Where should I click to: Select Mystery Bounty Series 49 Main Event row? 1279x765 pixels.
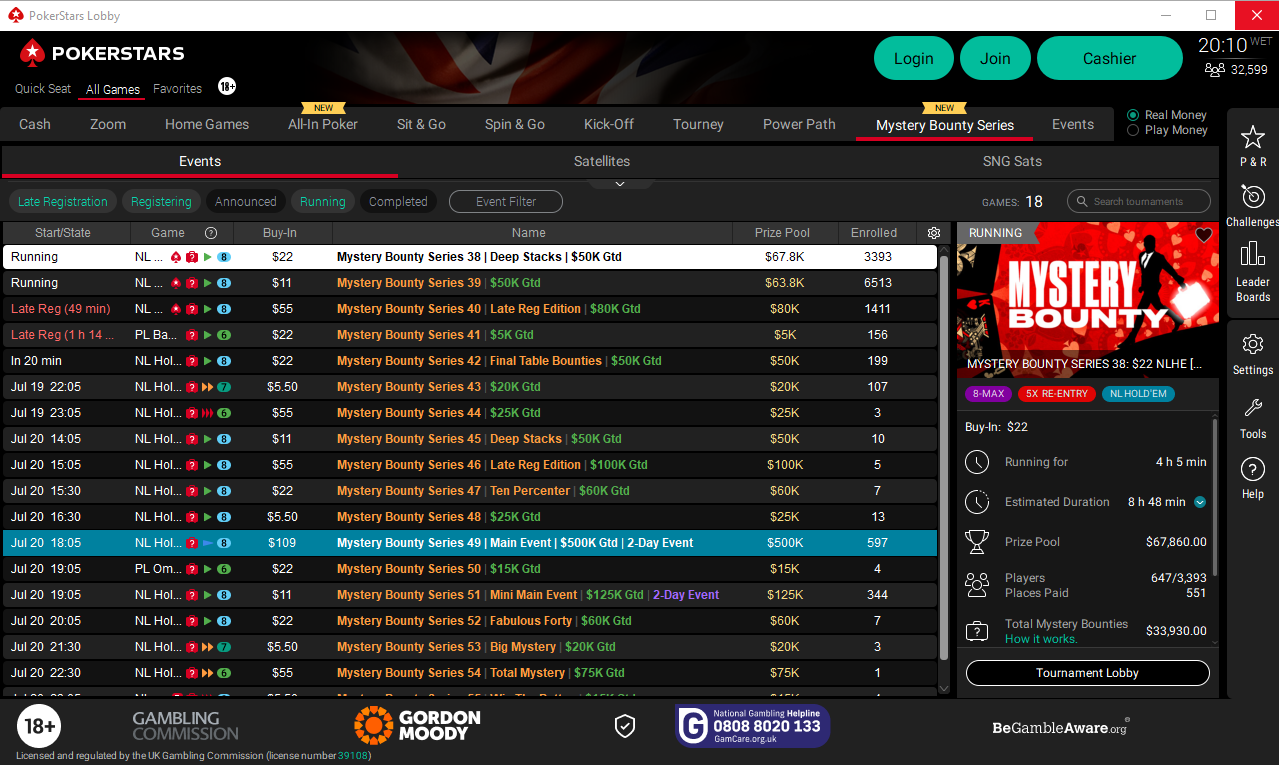click(470, 543)
